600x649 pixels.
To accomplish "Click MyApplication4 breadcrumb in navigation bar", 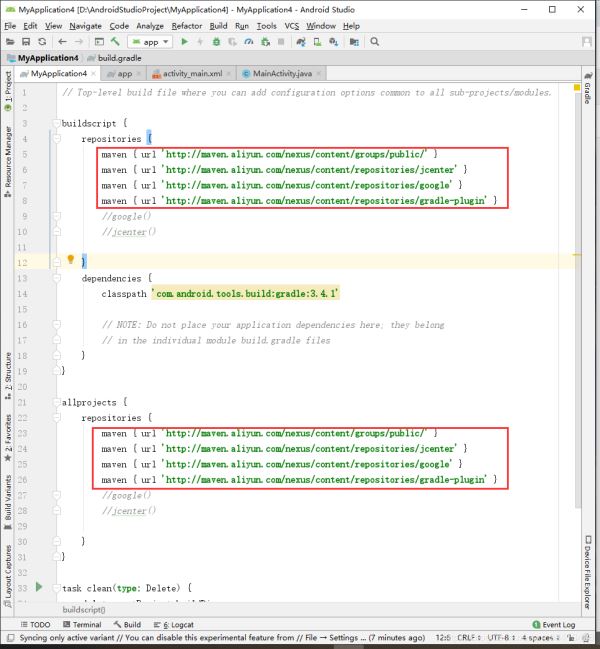I will [43, 58].
